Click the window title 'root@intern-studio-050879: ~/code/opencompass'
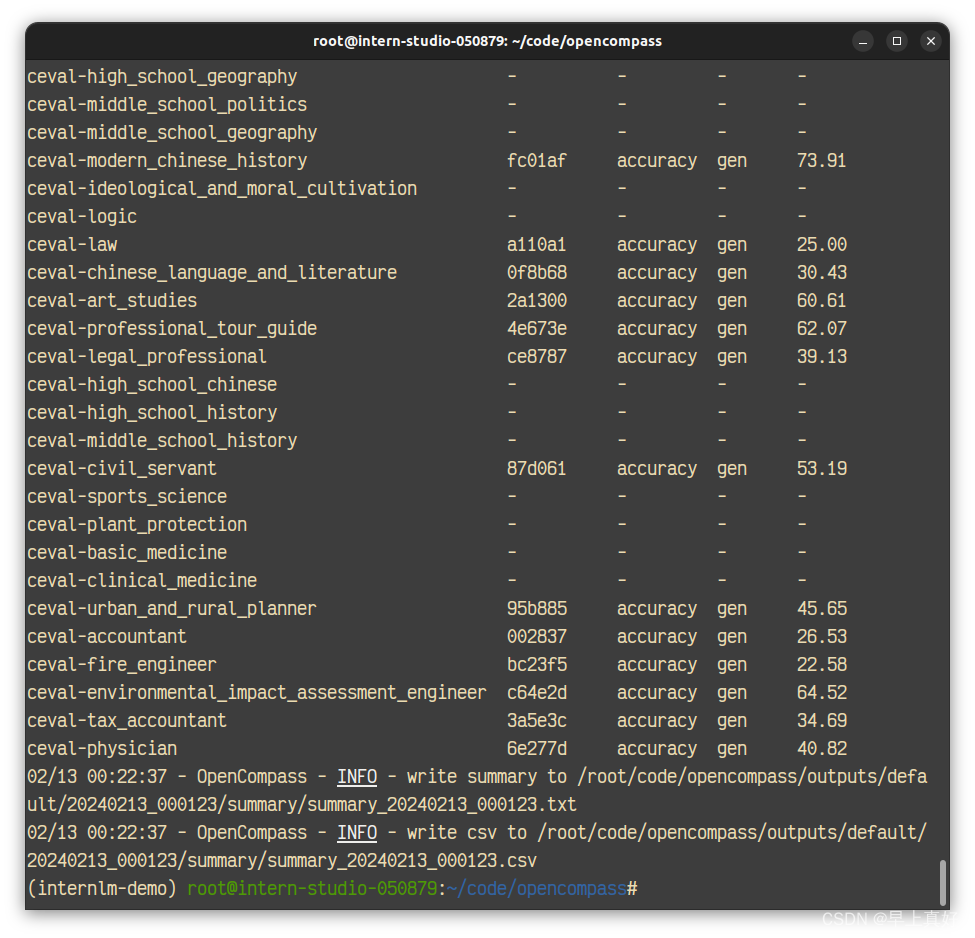 (x=488, y=41)
